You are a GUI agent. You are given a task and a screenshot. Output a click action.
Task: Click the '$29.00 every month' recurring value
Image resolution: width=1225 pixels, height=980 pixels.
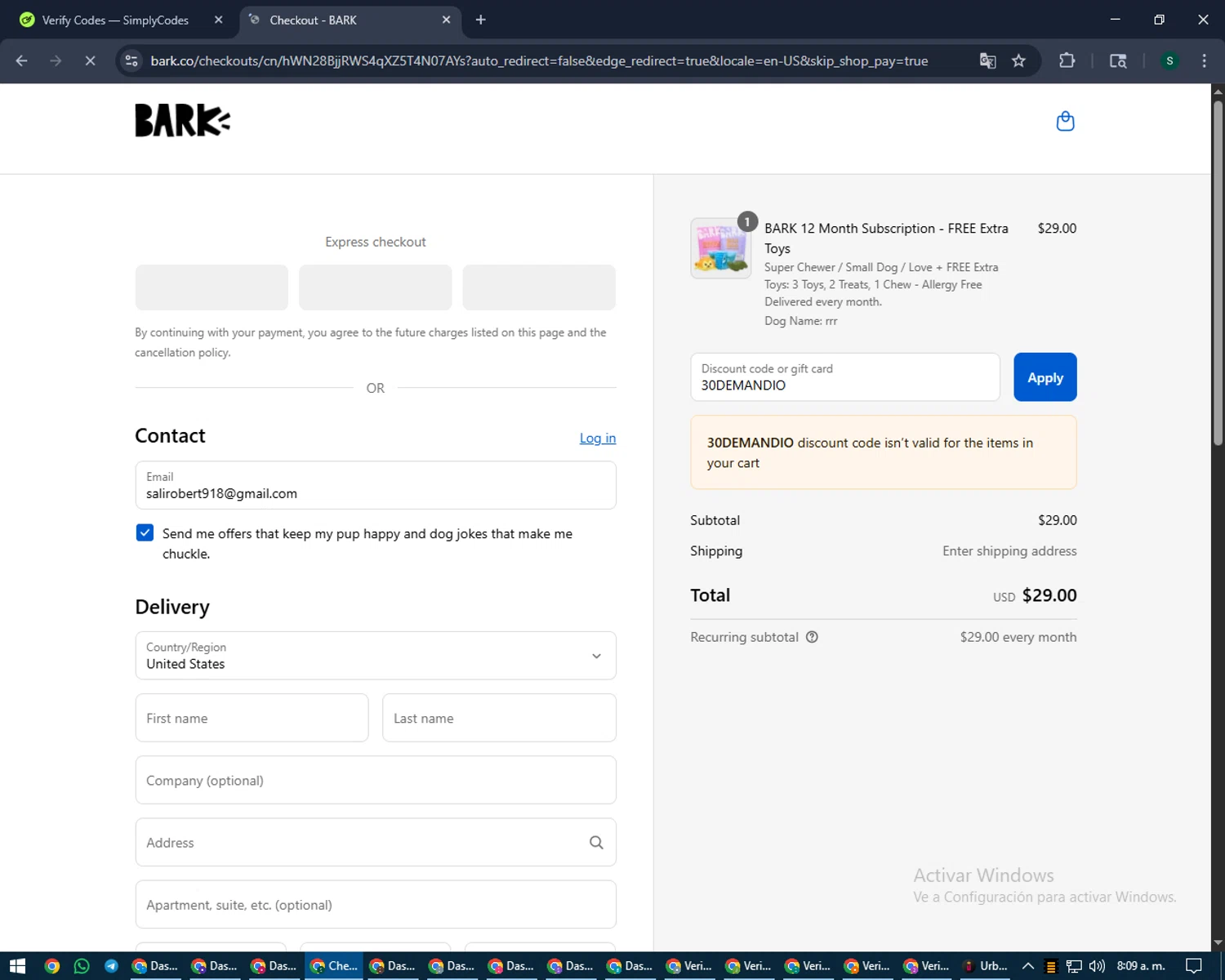pos(1018,637)
